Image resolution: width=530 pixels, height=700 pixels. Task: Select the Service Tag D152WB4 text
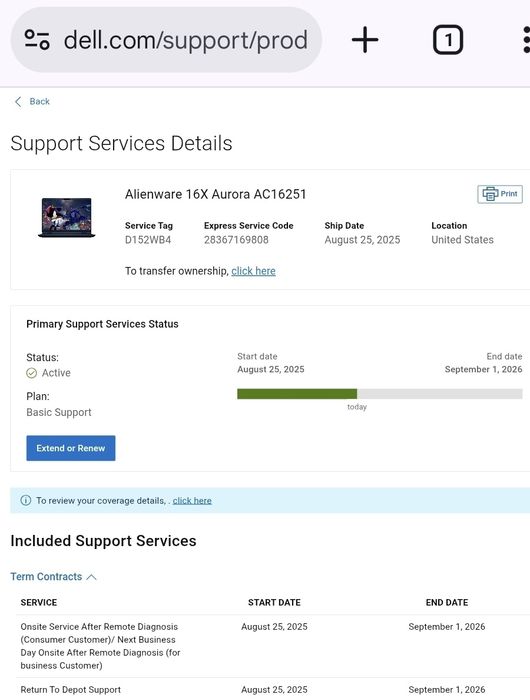pyautogui.click(x=148, y=240)
